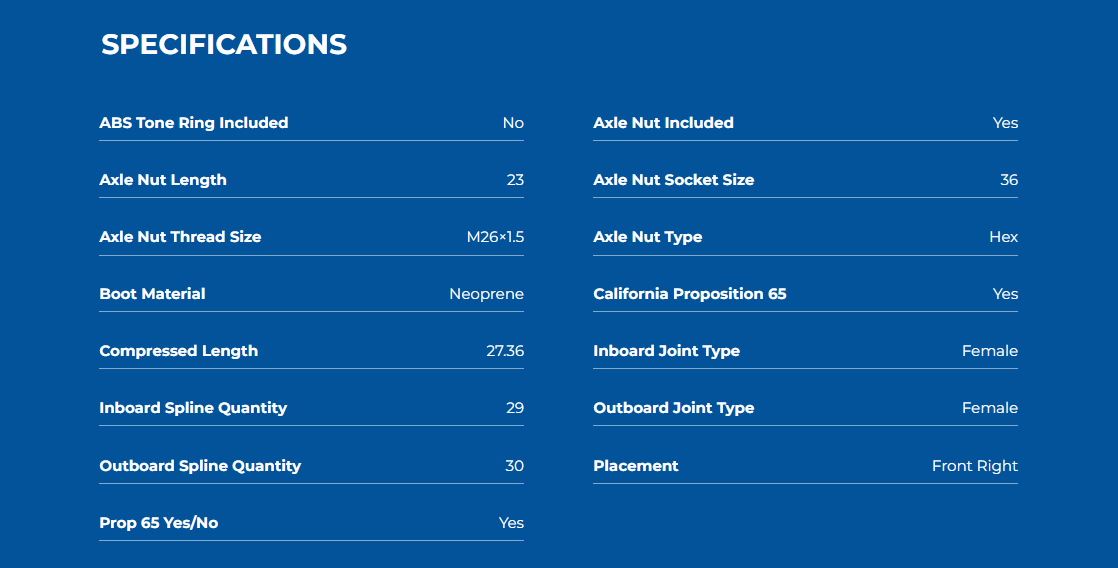Click the Axle Nut Length value 23
This screenshot has width=1118, height=568.
pyautogui.click(x=516, y=180)
